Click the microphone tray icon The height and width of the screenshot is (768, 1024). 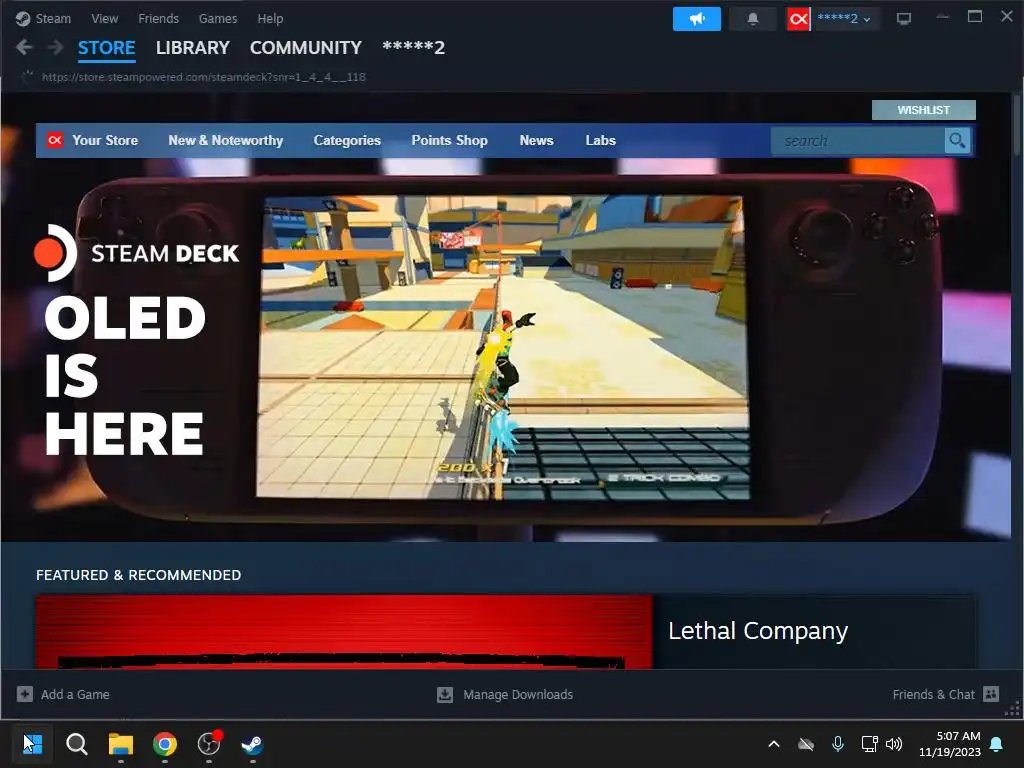click(x=838, y=744)
